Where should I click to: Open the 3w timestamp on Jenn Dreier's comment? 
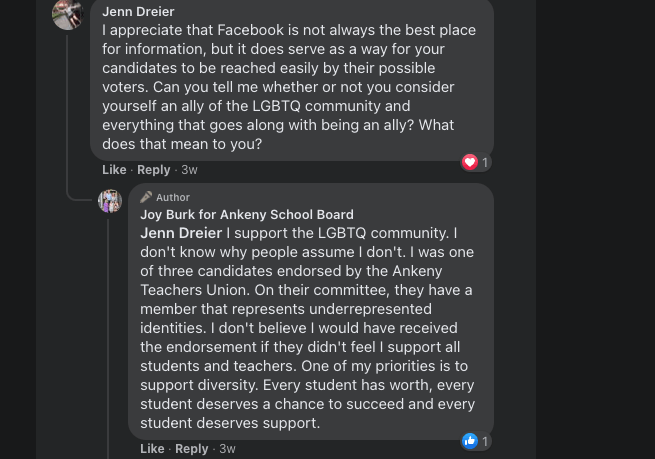(189, 170)
